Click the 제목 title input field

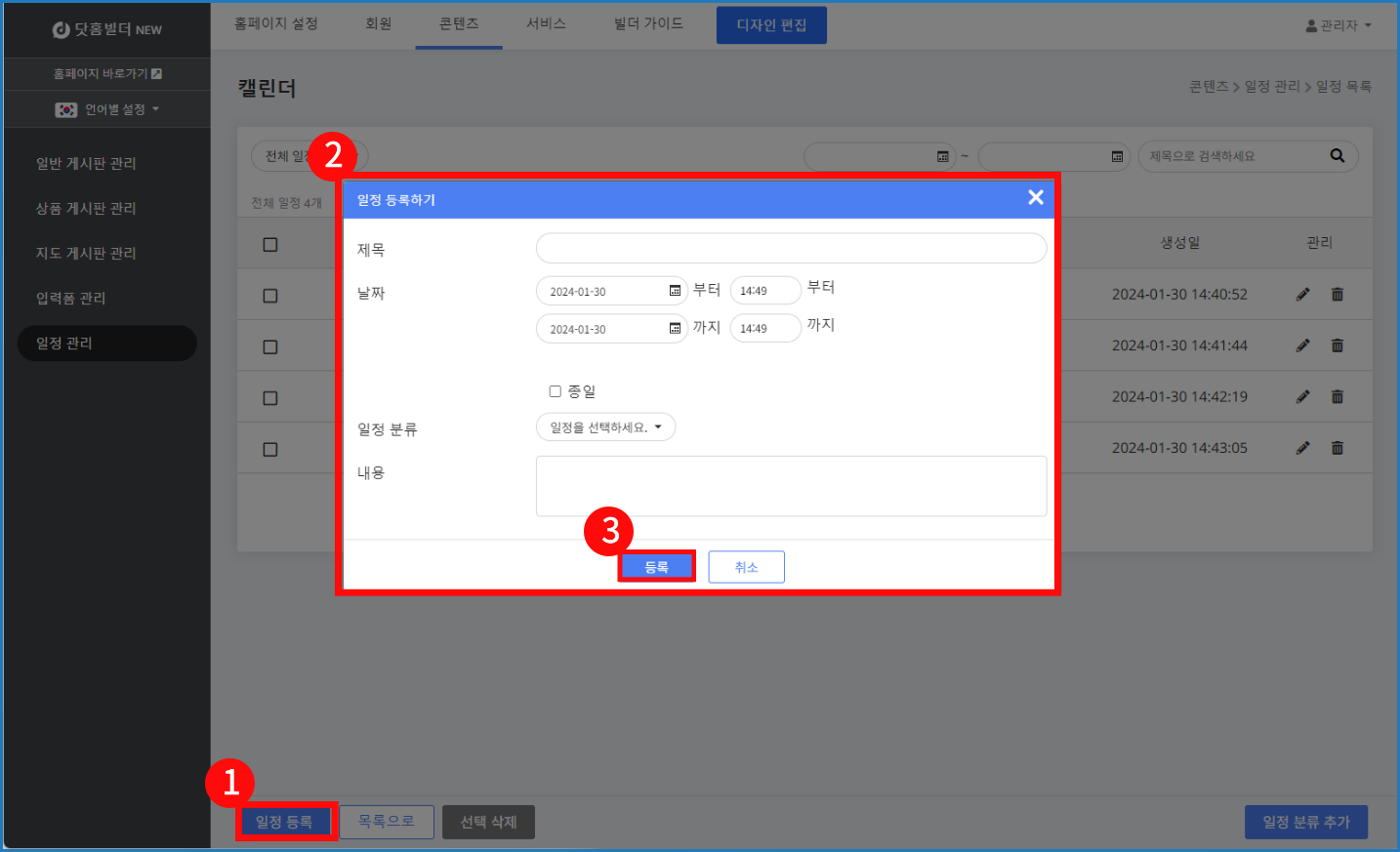[791, 248]
